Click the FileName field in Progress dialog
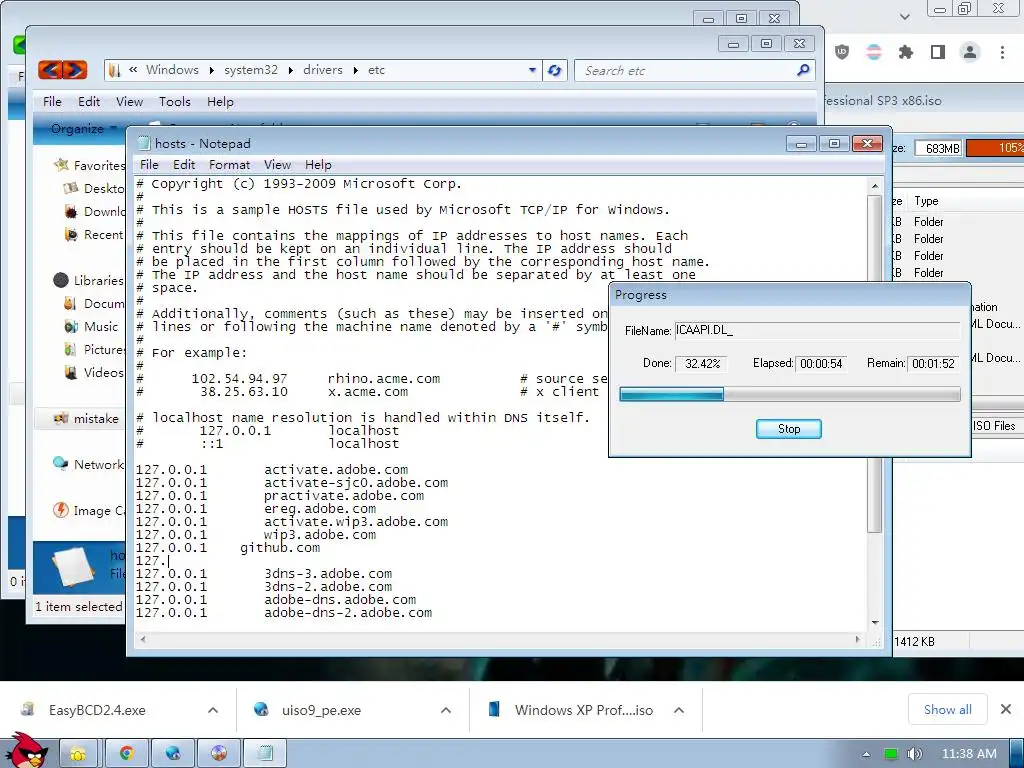Screen dimensions: 1024x768 coord(817,330)
